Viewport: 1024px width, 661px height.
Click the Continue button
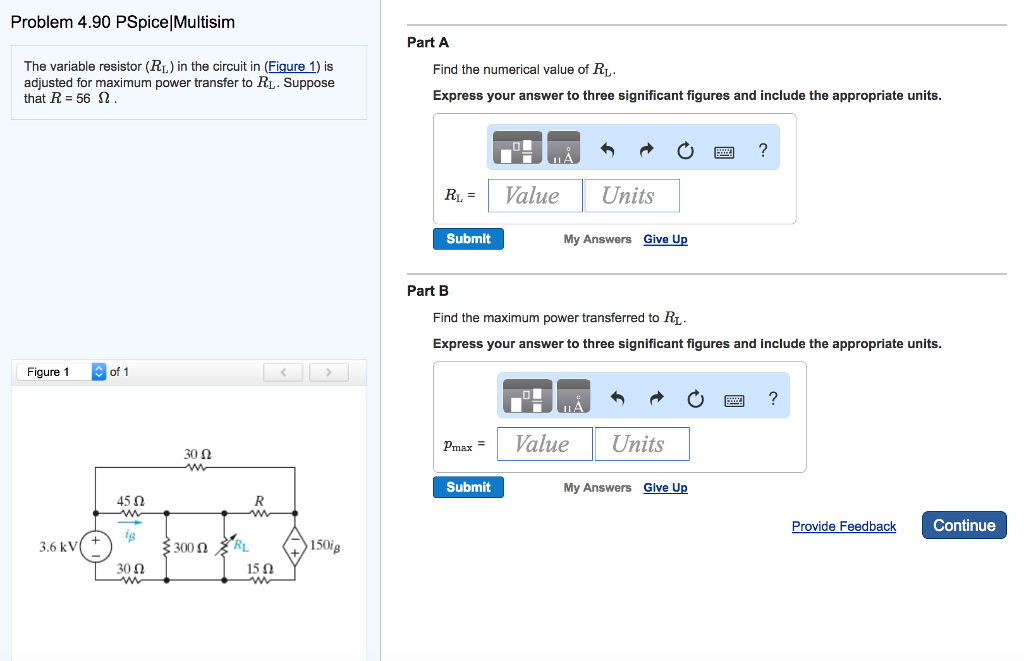click(x=963, y=525)
